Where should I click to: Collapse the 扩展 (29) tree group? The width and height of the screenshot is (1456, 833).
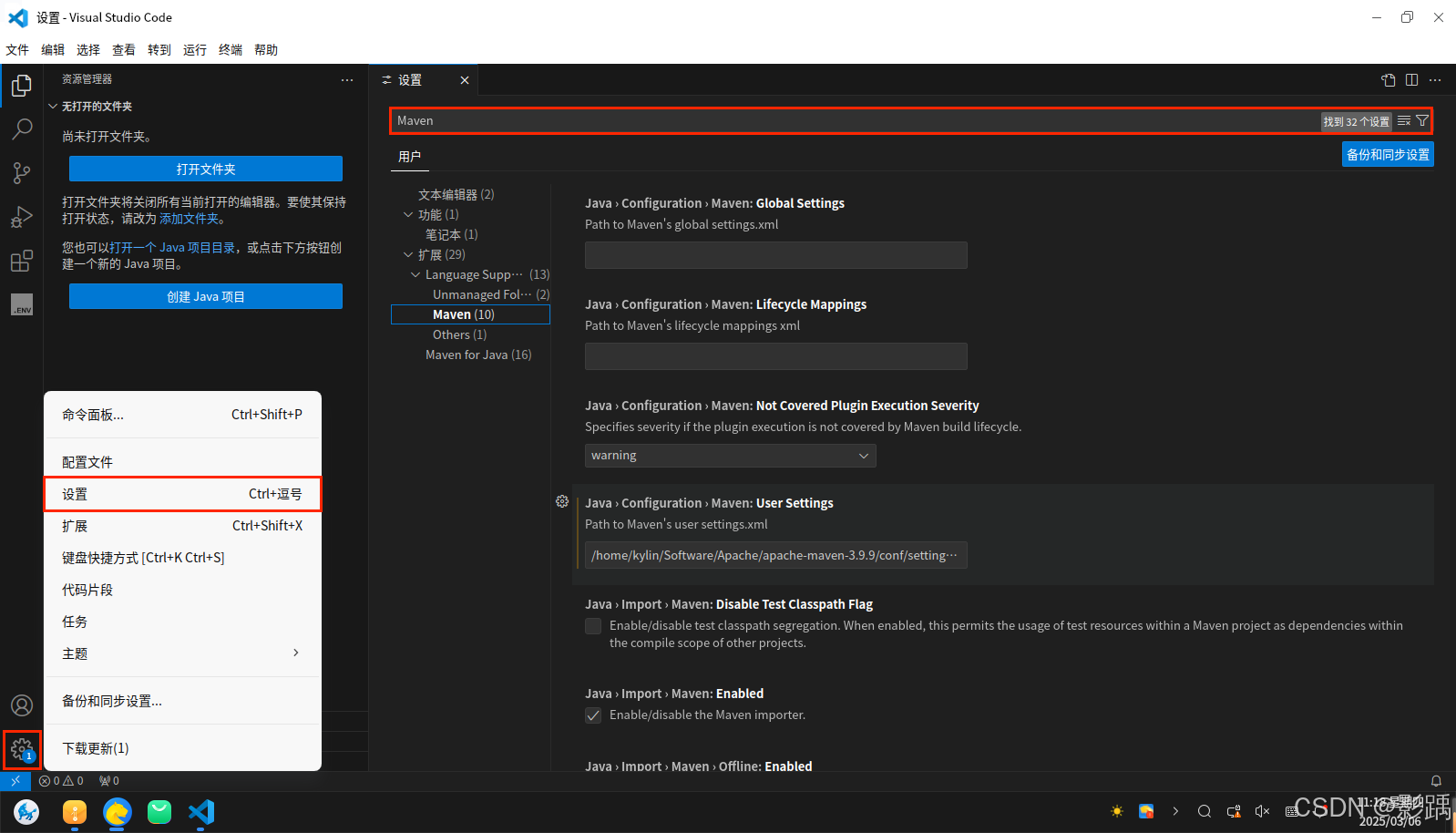coord(408,255)
